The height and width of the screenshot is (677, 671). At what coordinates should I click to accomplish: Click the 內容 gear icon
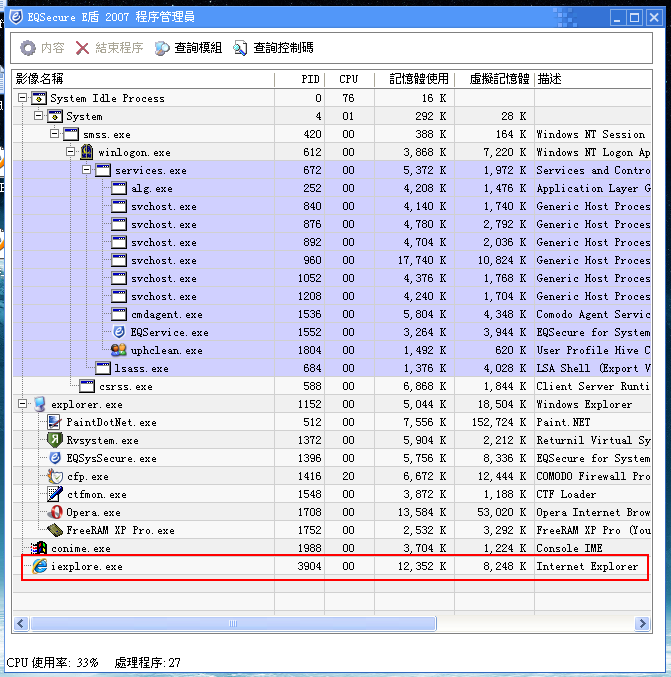coord(28,48)
